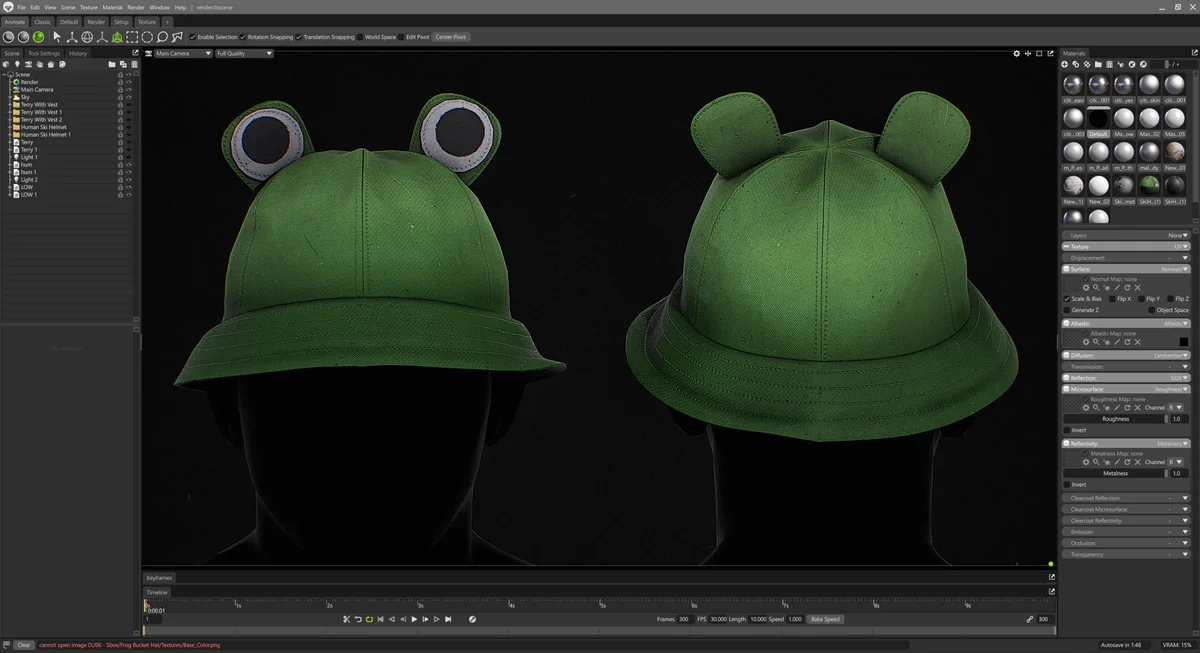Pop out the Scene panel window
Screen dimensions: 1200x653
[135, 53]
